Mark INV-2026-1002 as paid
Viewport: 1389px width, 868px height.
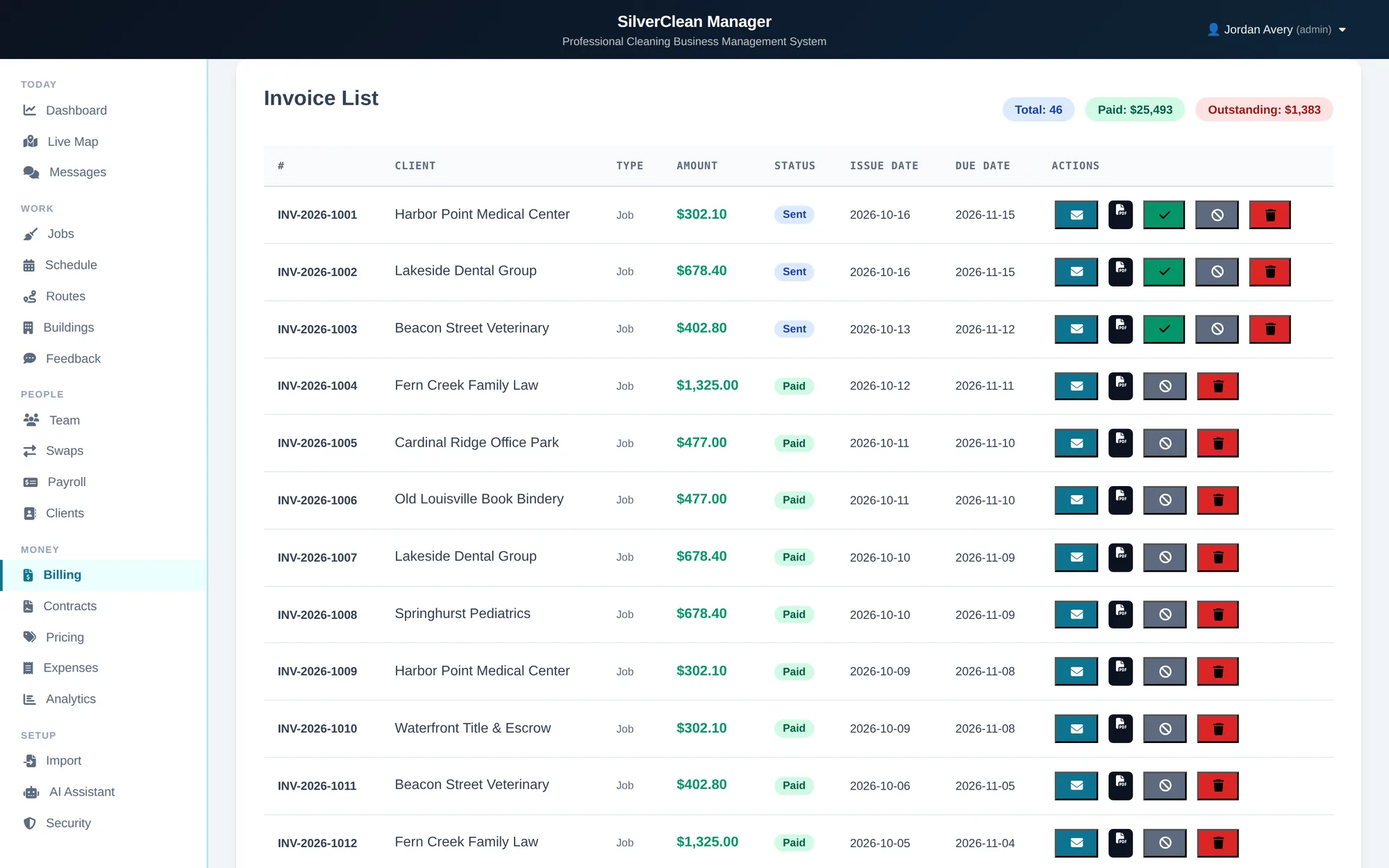point(1164,272)
